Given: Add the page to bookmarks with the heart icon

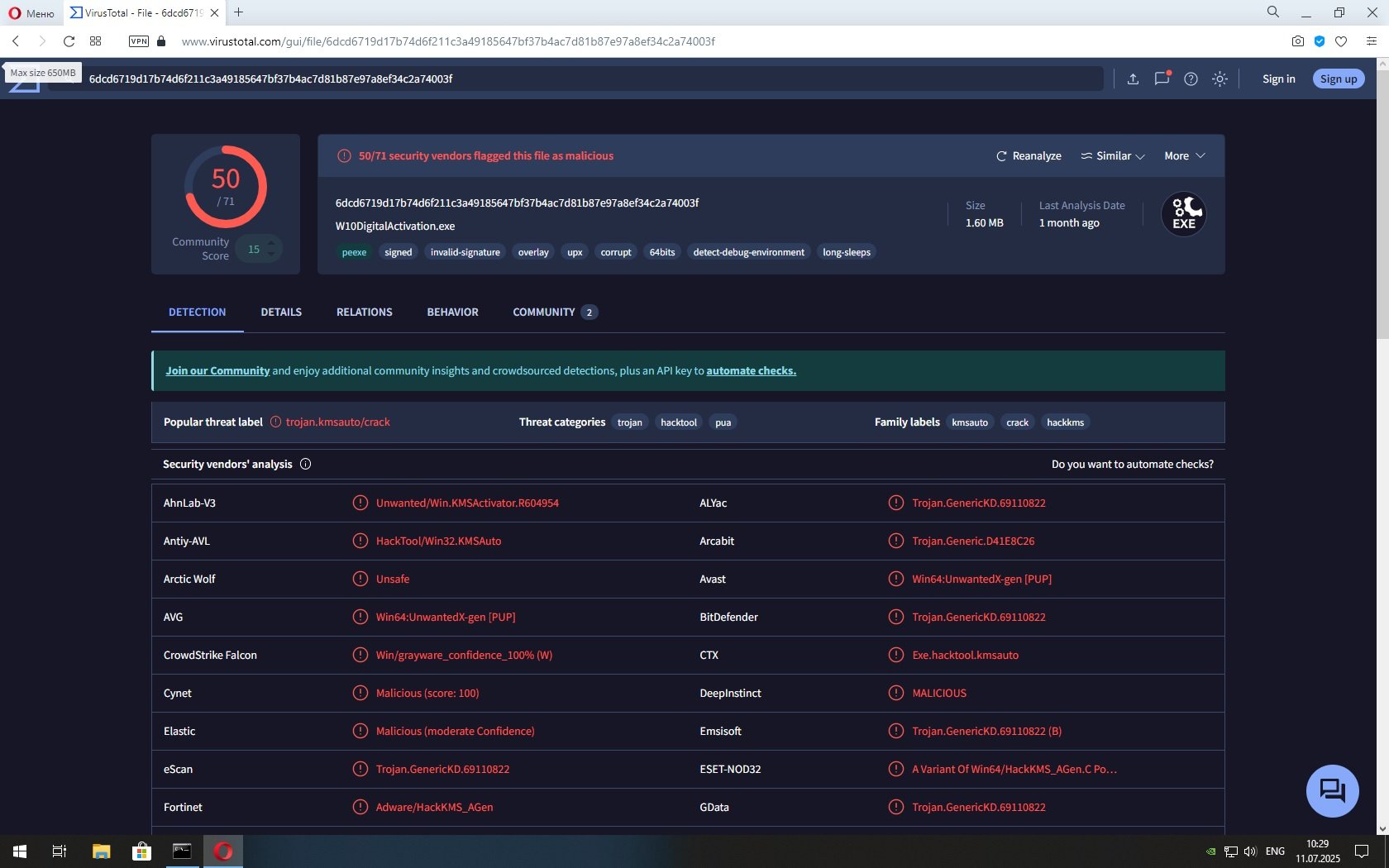Looking at the screenshot, I should coord(1341,41).
